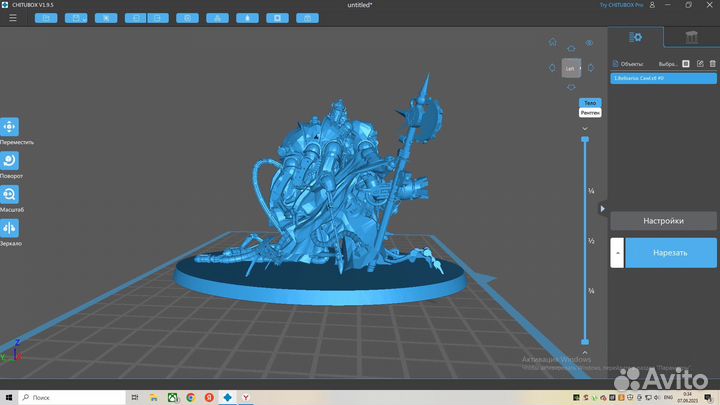Click the auto-layout toolbar button

218,18
